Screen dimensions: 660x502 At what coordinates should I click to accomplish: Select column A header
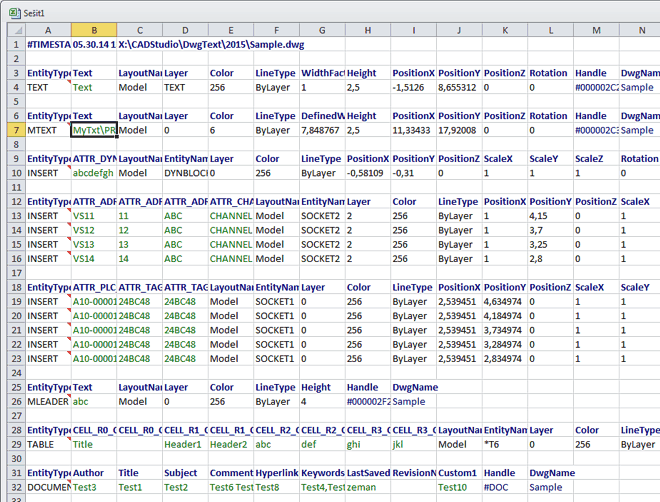pos(48,30)
